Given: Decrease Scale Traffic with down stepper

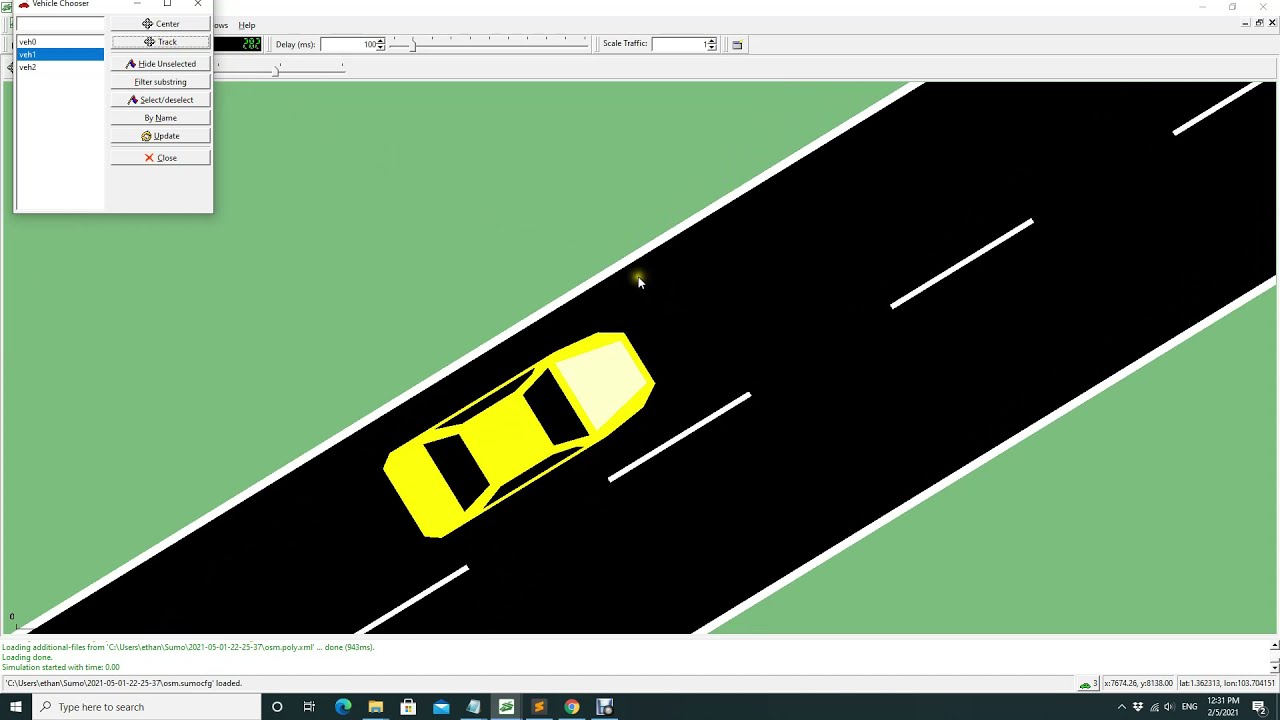Looking at the screenshot, I should [711, 47].
